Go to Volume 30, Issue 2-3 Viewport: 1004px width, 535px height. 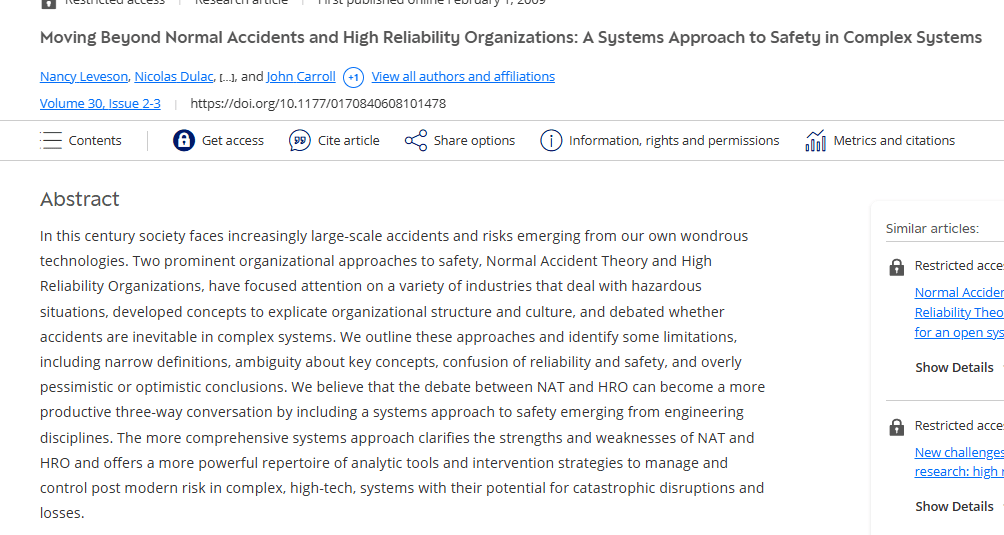point(100,103)
